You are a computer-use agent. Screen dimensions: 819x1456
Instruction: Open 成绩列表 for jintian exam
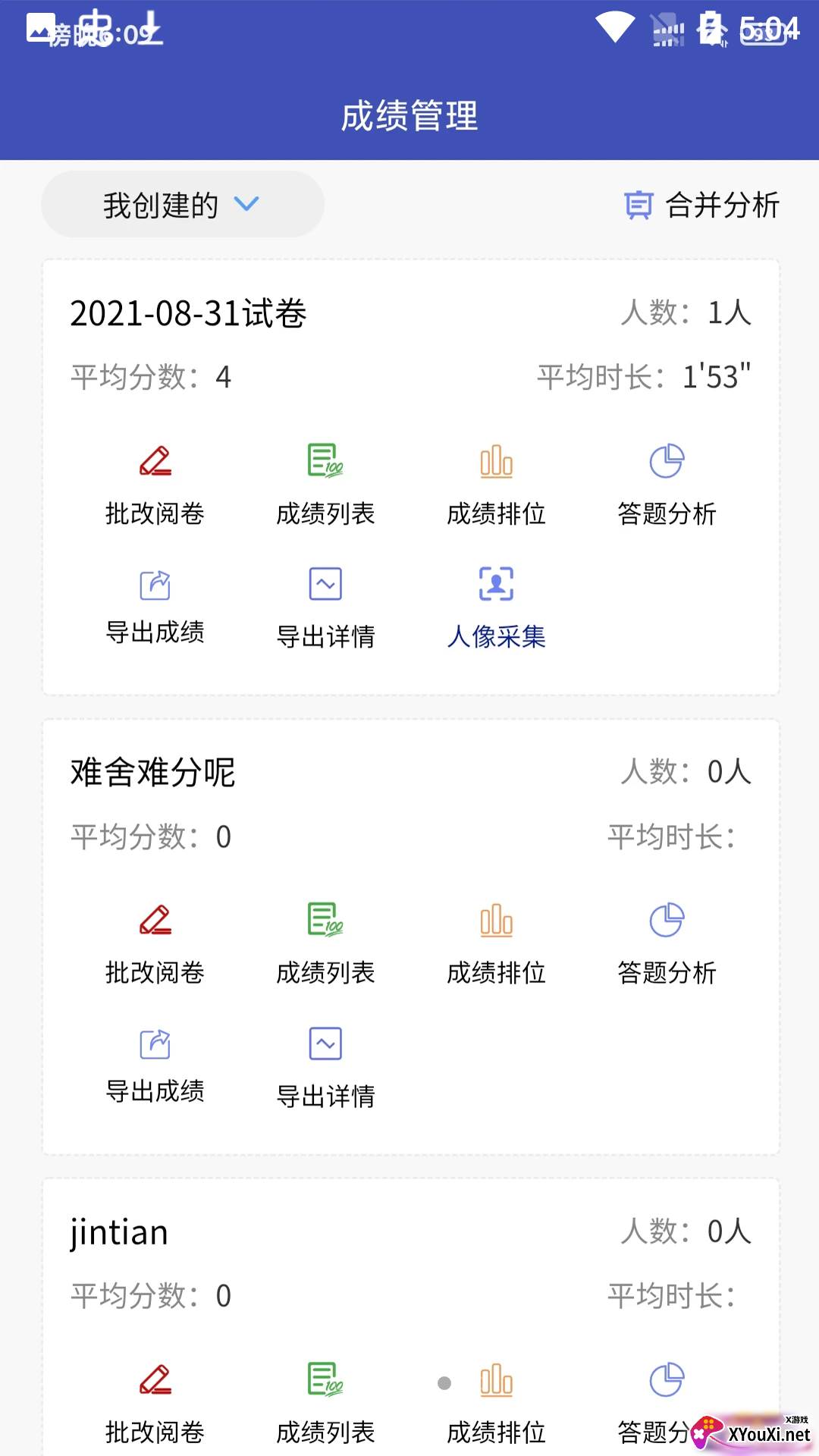[325, 1401]
